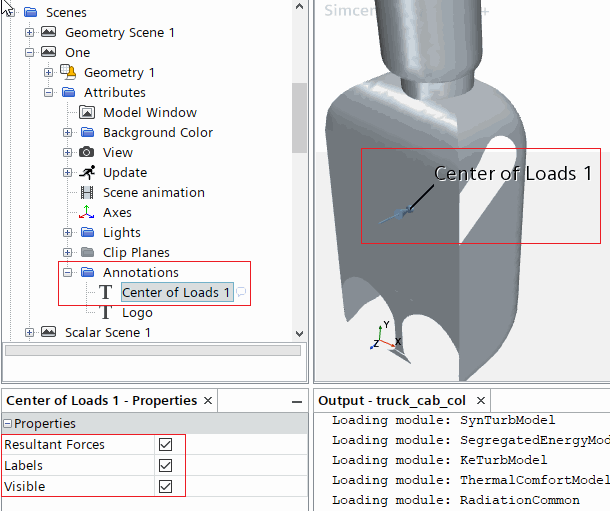Click the 'Loading module: KeTurbModel' output line
The height and width of the screenshot is (511, 610).
[440, 460]
